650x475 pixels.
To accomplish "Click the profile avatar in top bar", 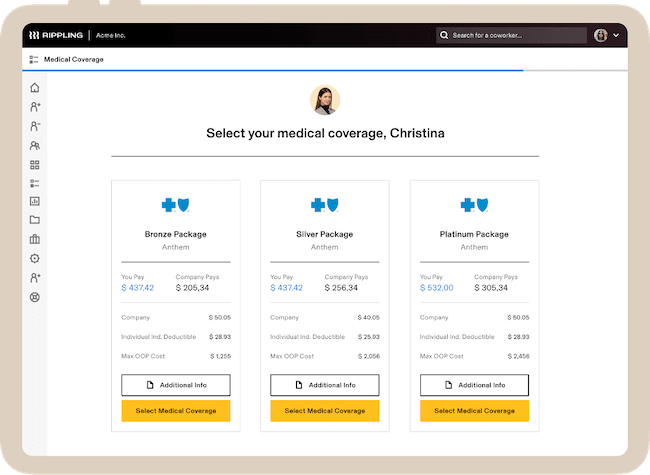I will (601, 35).
